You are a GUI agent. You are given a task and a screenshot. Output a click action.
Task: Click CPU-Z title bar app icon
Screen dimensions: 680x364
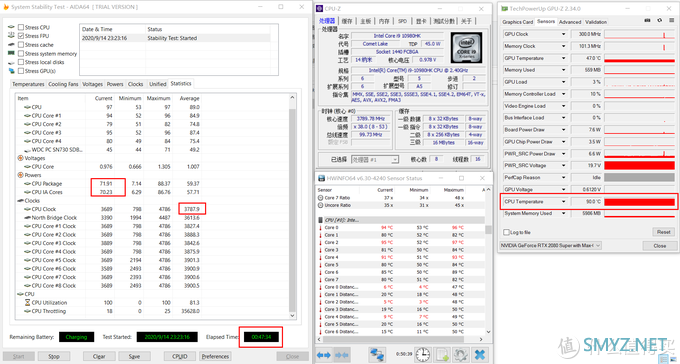click(x=320, y=8)
